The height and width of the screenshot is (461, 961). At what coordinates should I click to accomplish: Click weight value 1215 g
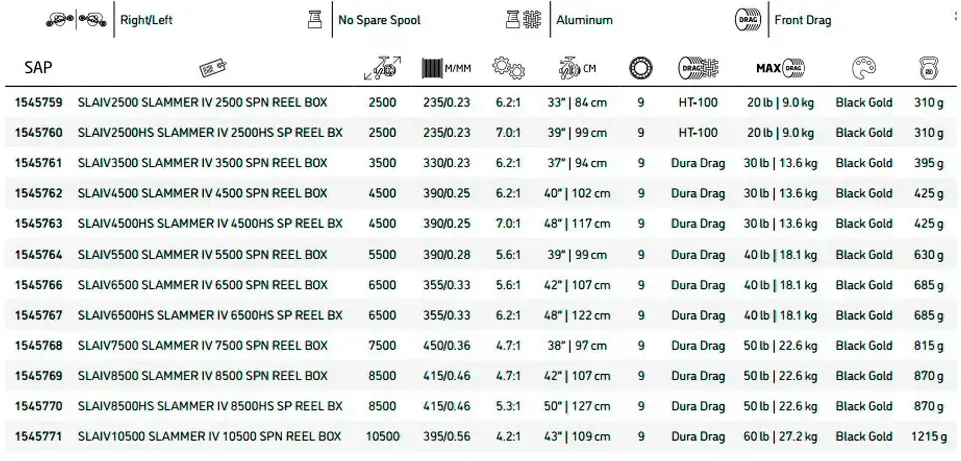[929, 436]
